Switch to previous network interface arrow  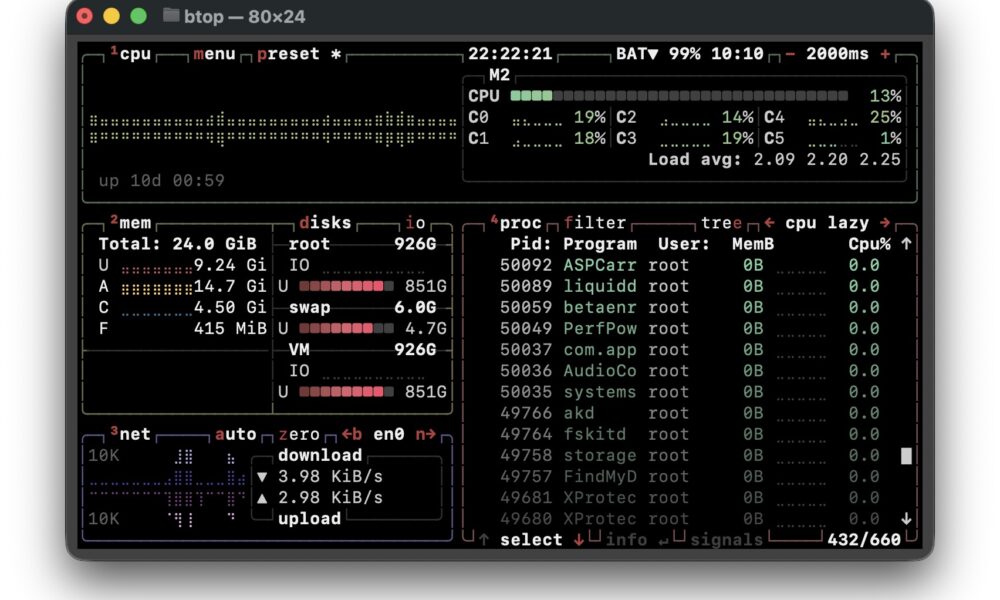pyautogui.click(x=351, y=434)
